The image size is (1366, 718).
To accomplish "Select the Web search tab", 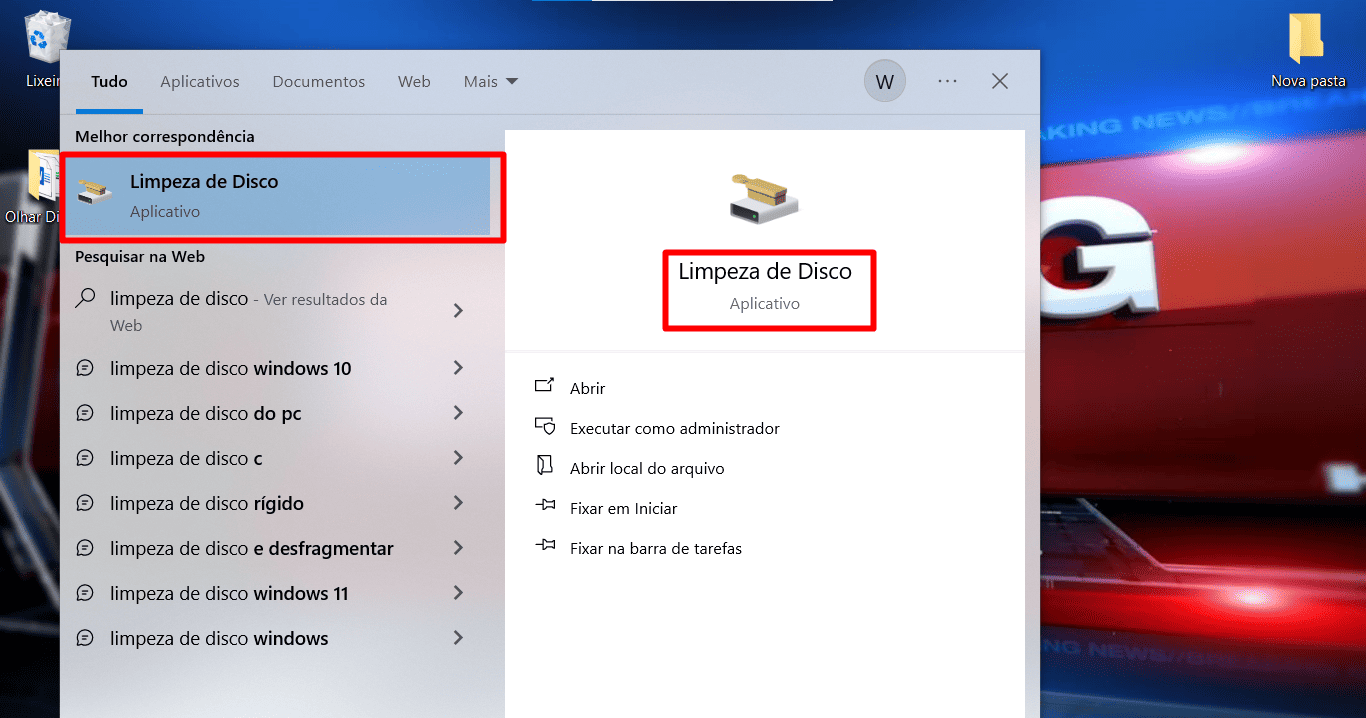I will tap(414, 82).
